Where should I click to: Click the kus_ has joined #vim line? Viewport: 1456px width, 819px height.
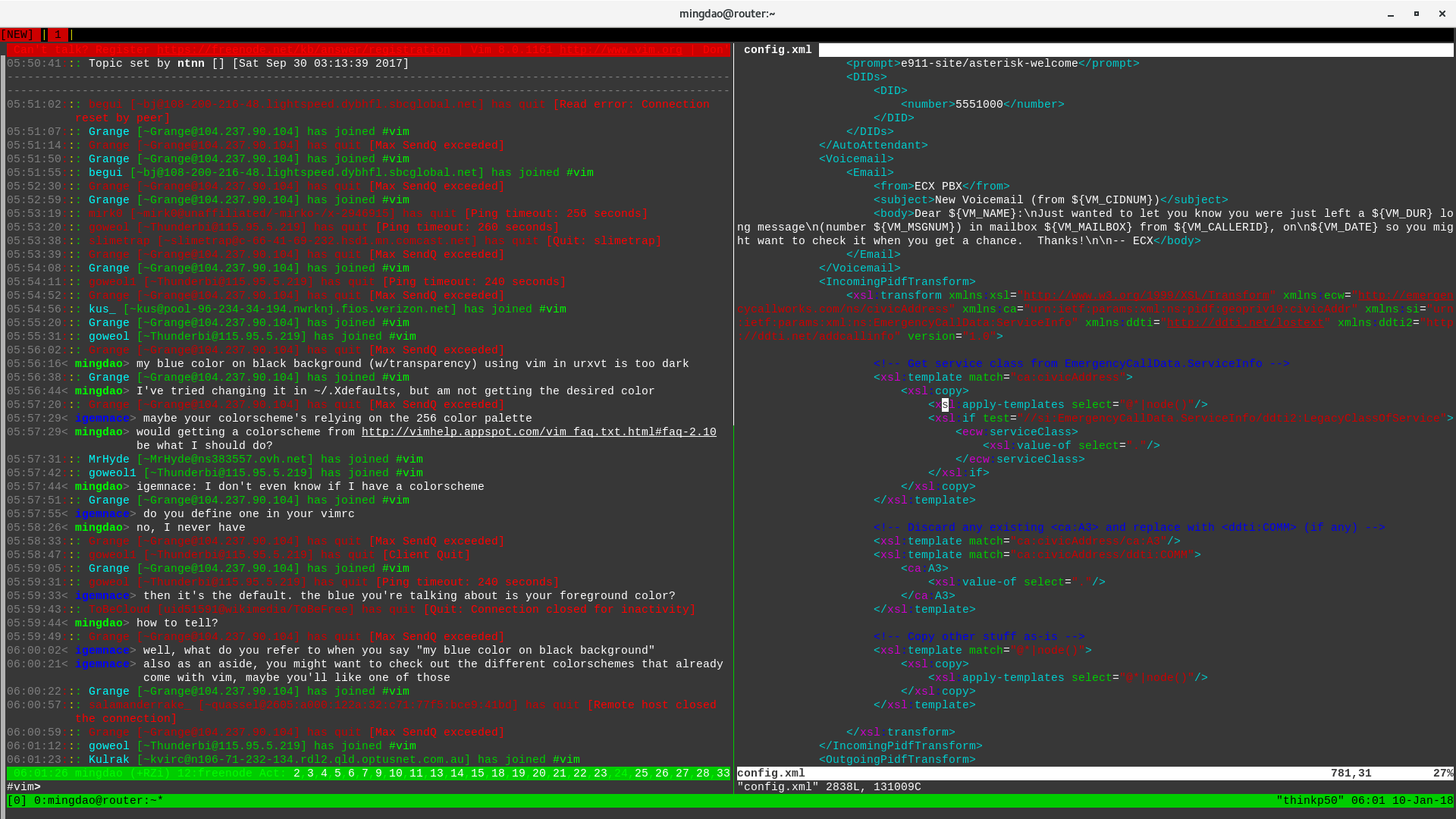pyautogui.click(x=287, y=309)
